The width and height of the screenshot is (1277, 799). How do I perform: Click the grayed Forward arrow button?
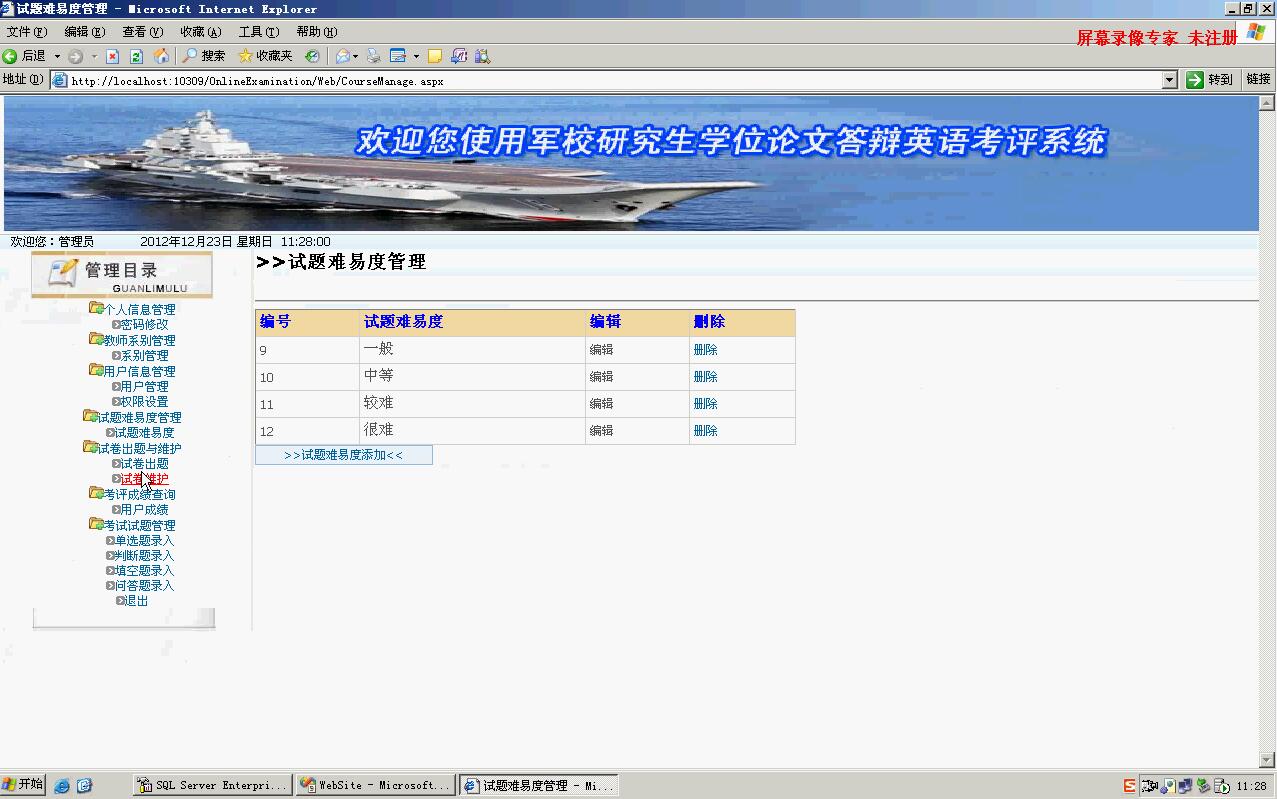point(75,56)
